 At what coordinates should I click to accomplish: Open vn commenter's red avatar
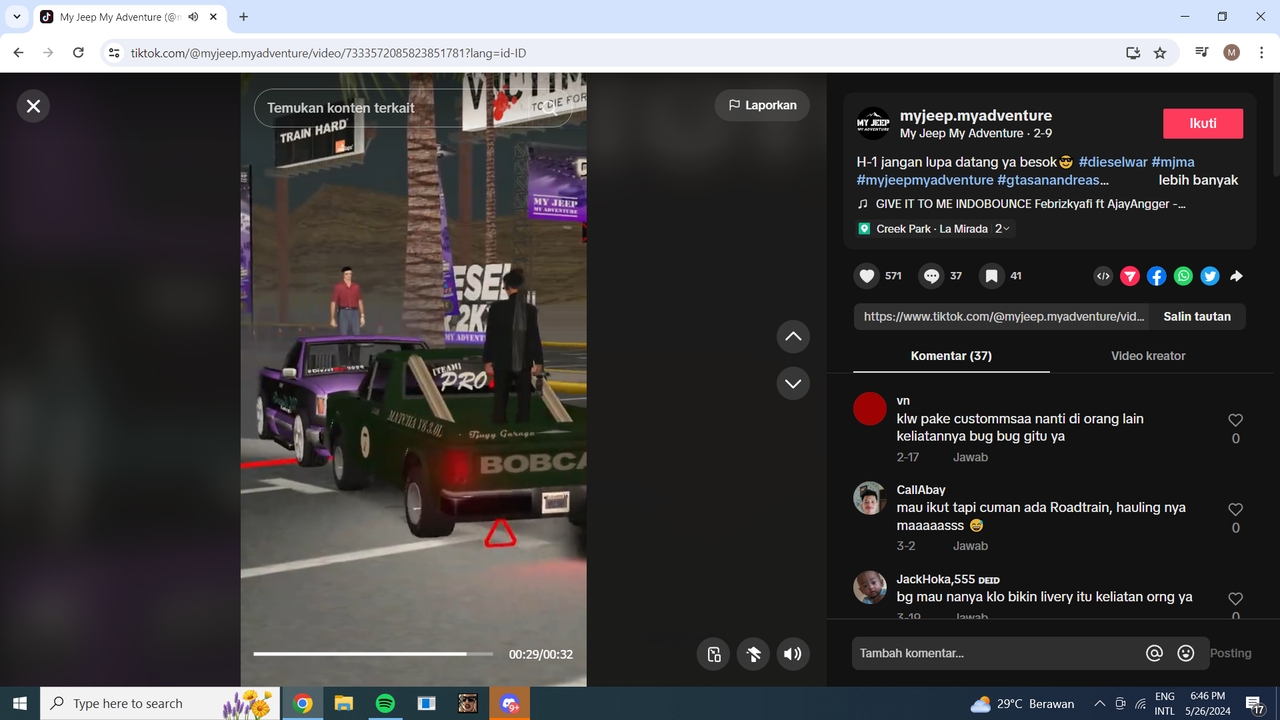coord(870,409)
